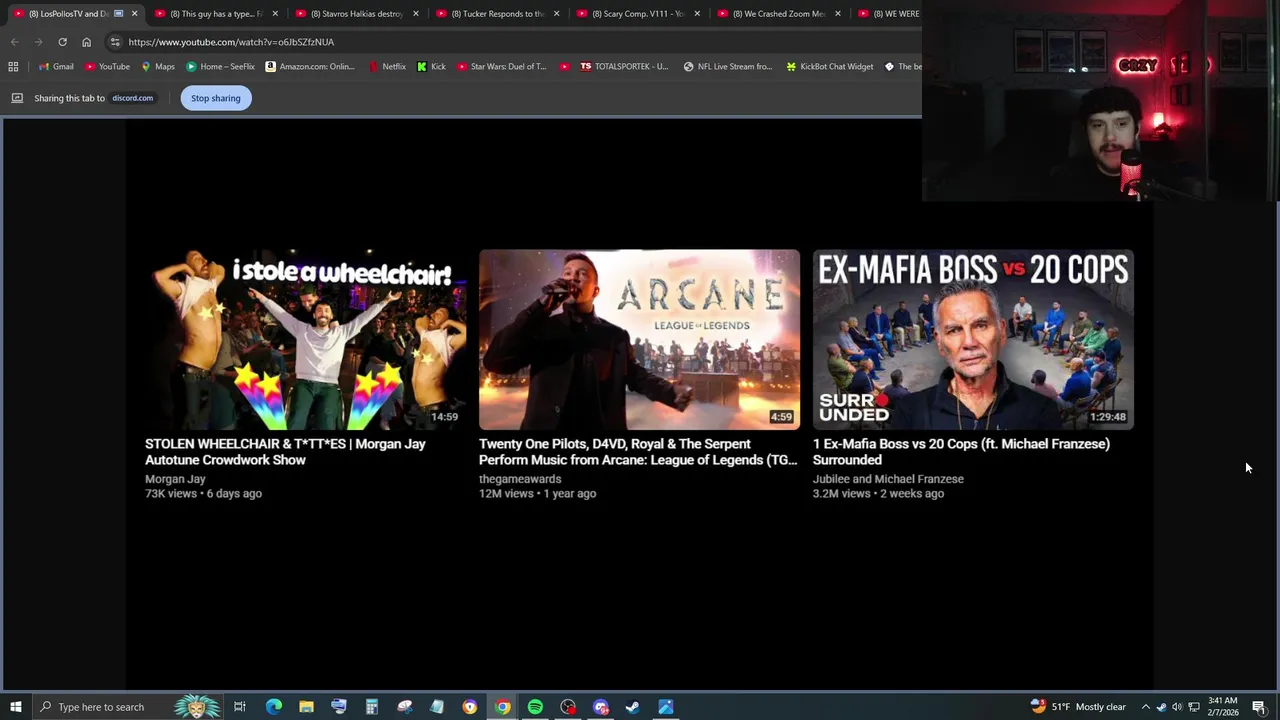Image resolution: width=1280 pixels, height=720 pixels.
Task: Open the YouTube bookmark
Action: [x=107, y=67]
